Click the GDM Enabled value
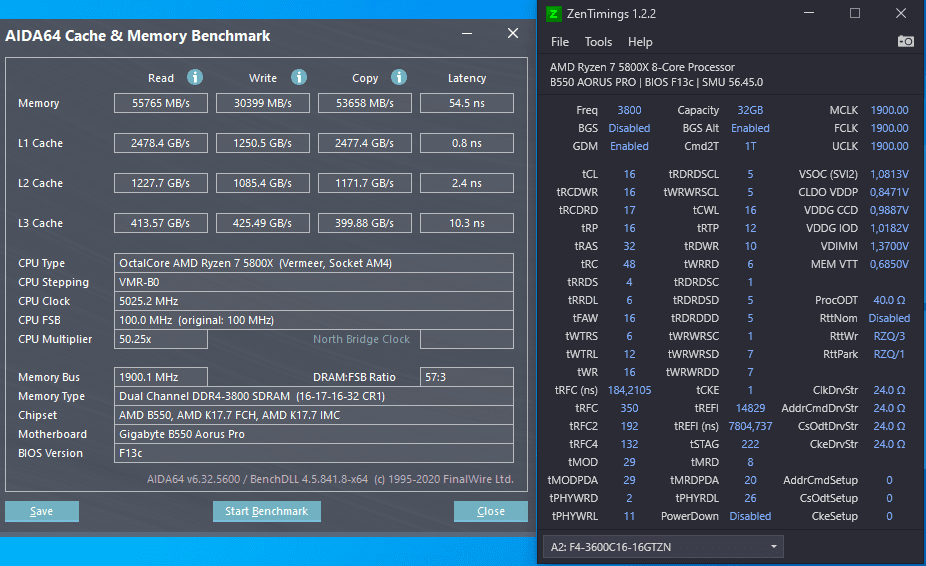The width and height of the screenshot is (926, 566). 630,146
